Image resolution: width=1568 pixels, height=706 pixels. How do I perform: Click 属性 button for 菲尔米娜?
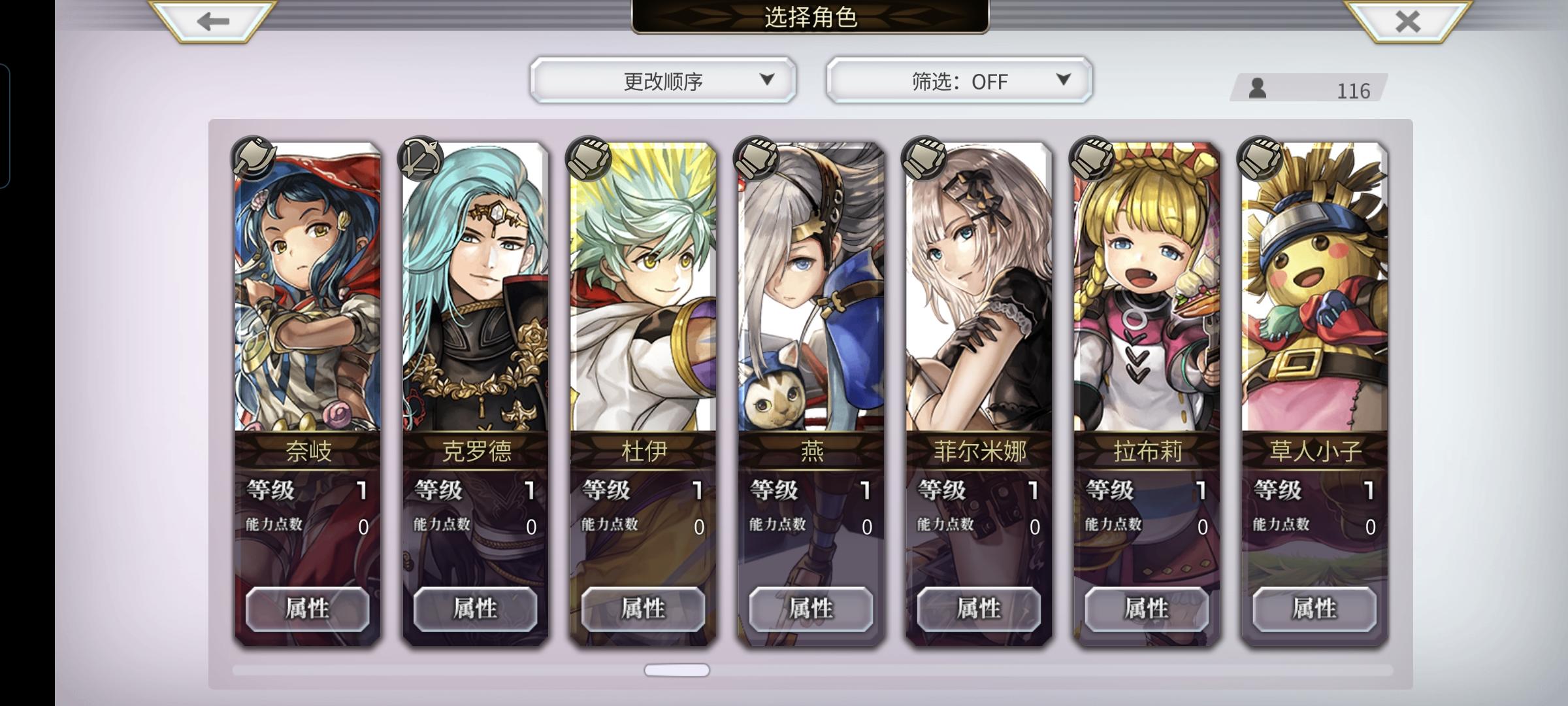tap(979, 609)
